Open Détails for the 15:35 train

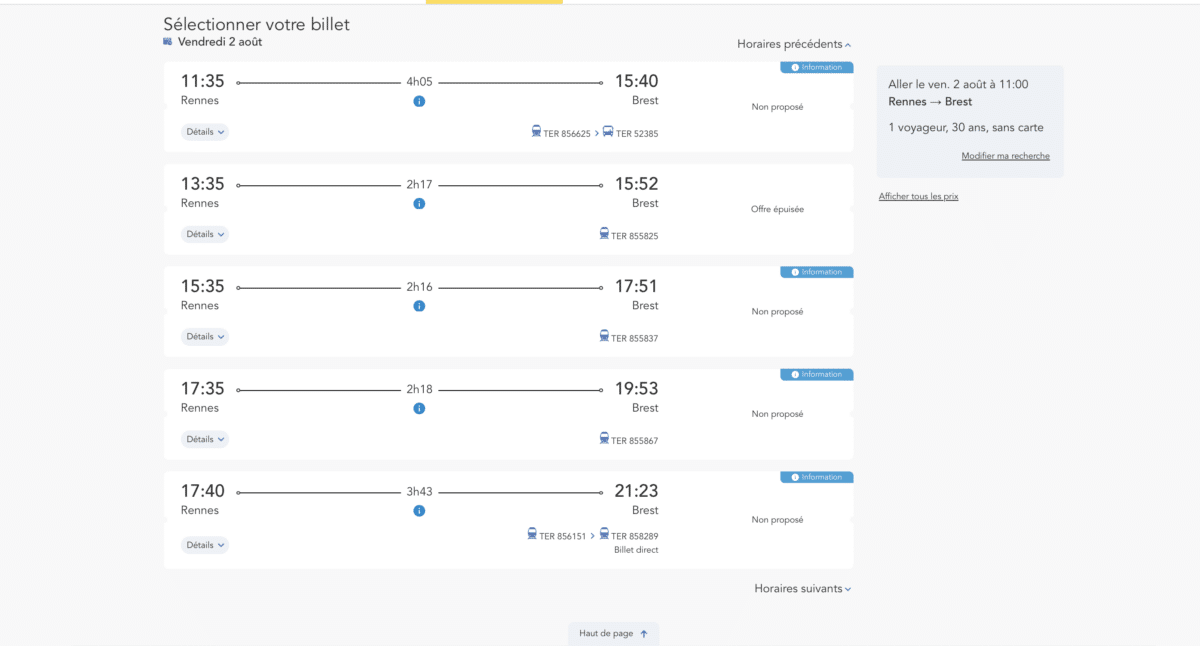point(205,337)
